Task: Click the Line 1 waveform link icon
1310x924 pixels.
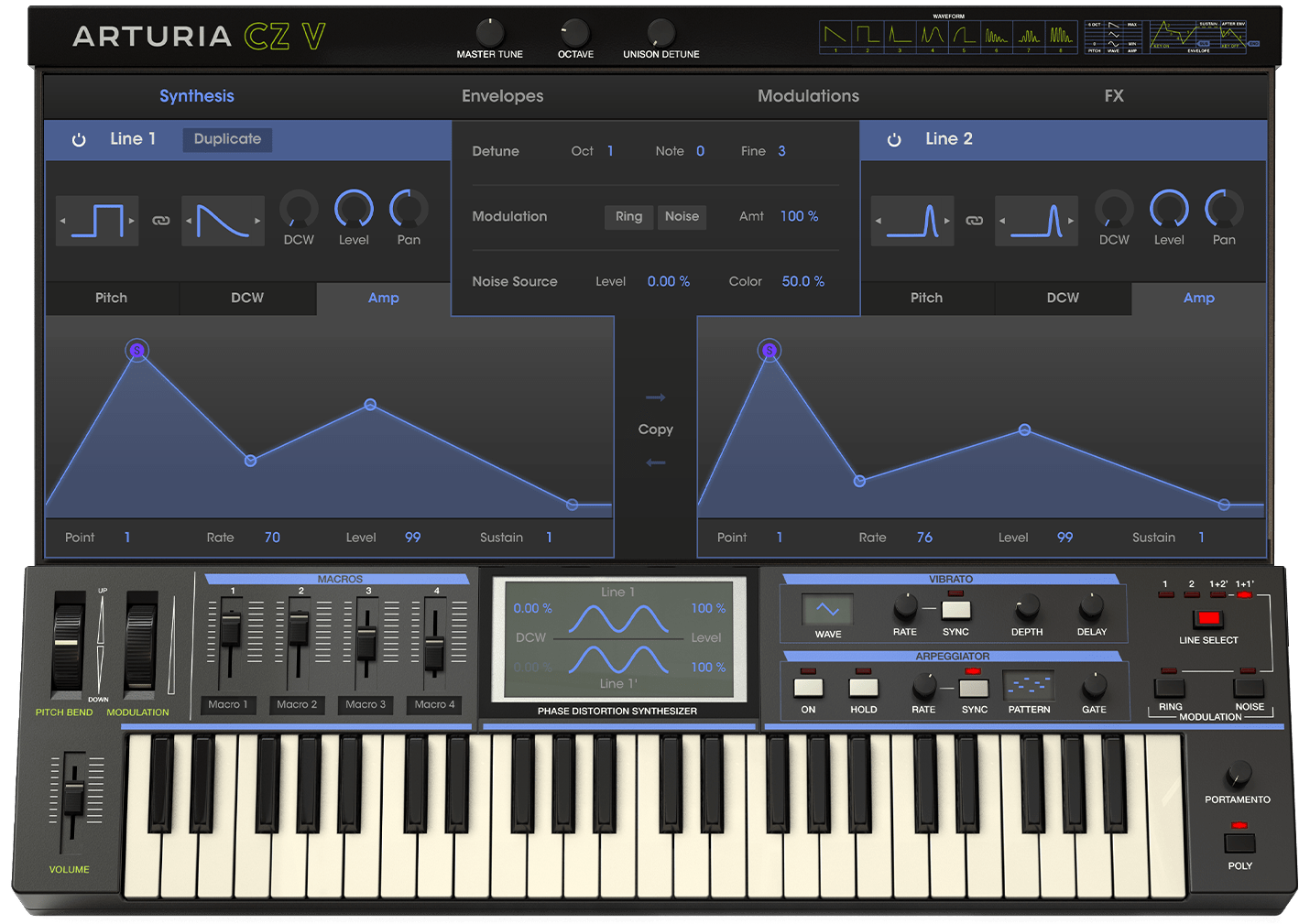Action: (x=160, y=221)
